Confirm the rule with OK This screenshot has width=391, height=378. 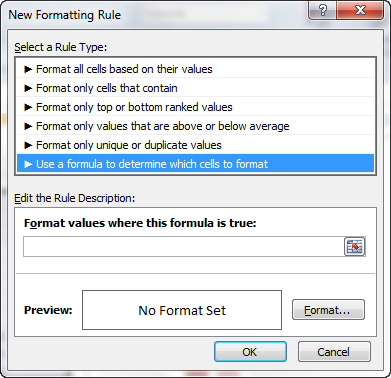[250, 352]
